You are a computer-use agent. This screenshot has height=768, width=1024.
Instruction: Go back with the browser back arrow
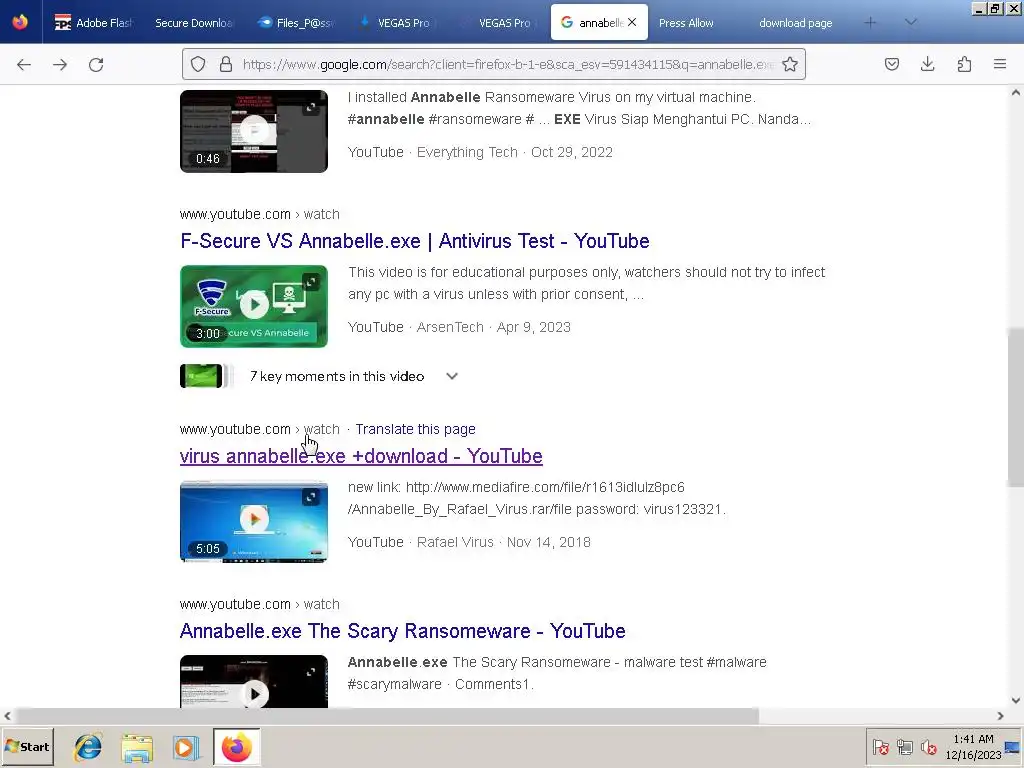click(24, 65)
